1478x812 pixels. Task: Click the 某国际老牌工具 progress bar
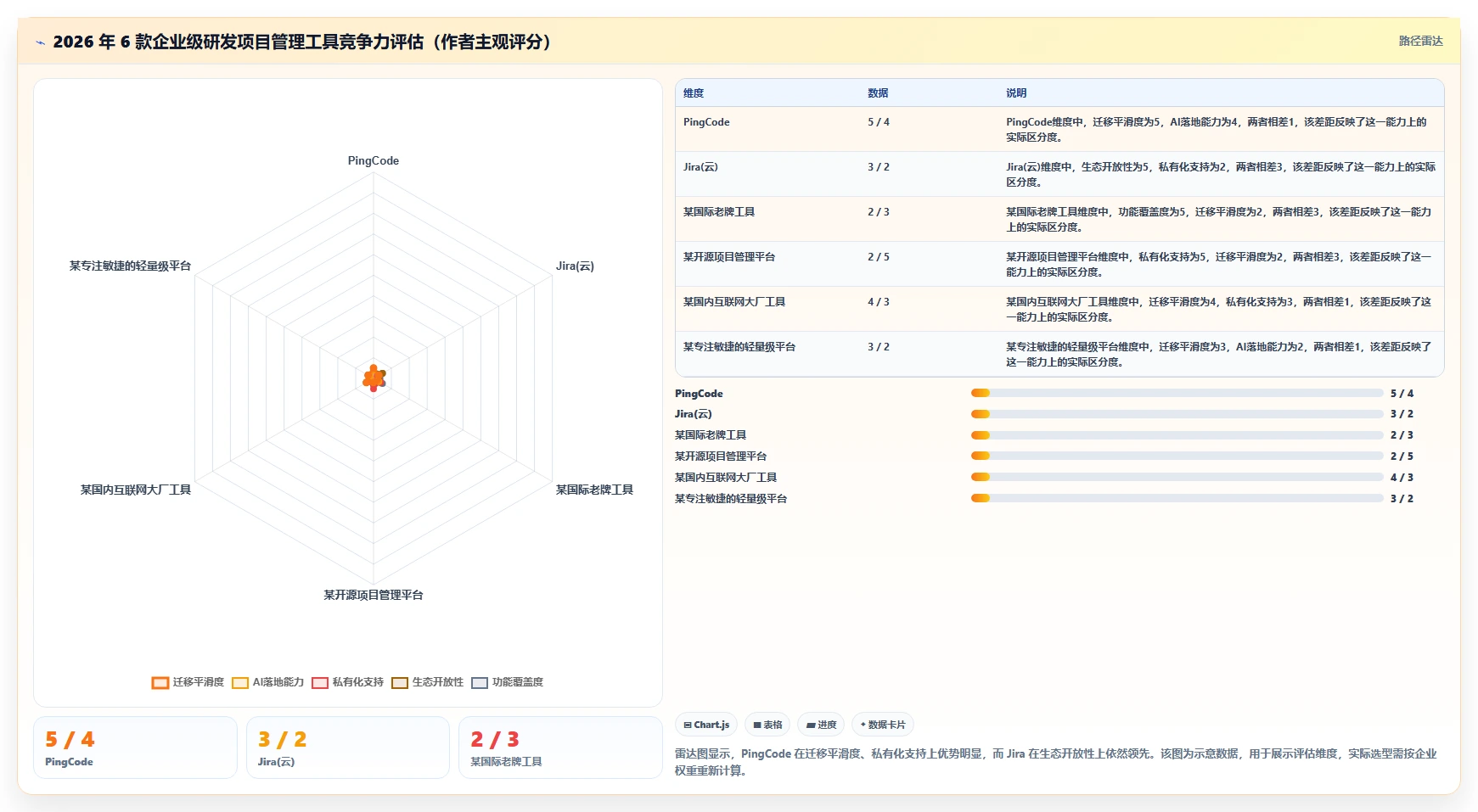1177,435
